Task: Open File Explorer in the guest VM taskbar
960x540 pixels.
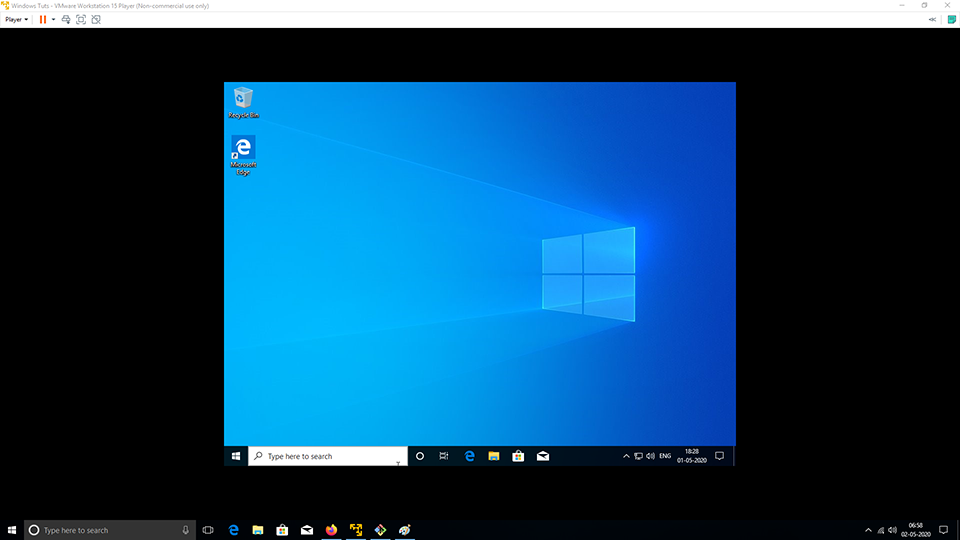Action: [493, 456]
